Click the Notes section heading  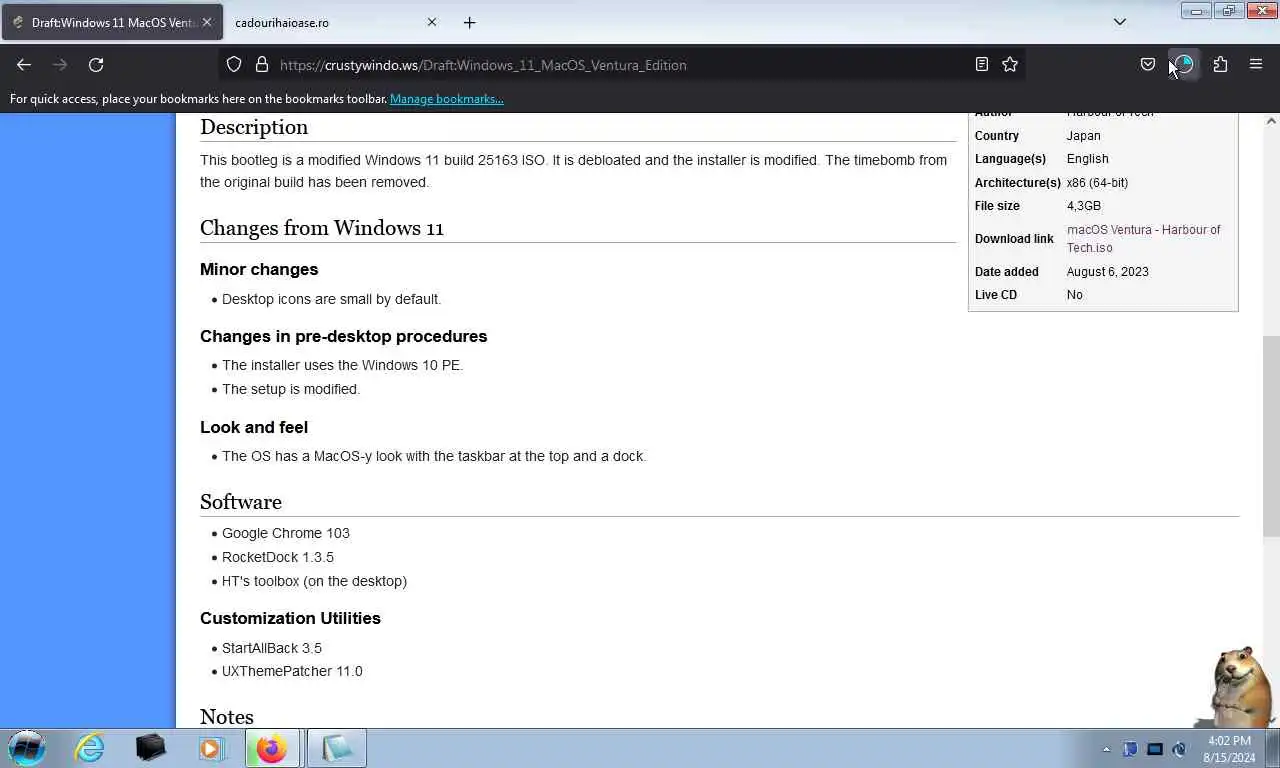pos(227,717)
